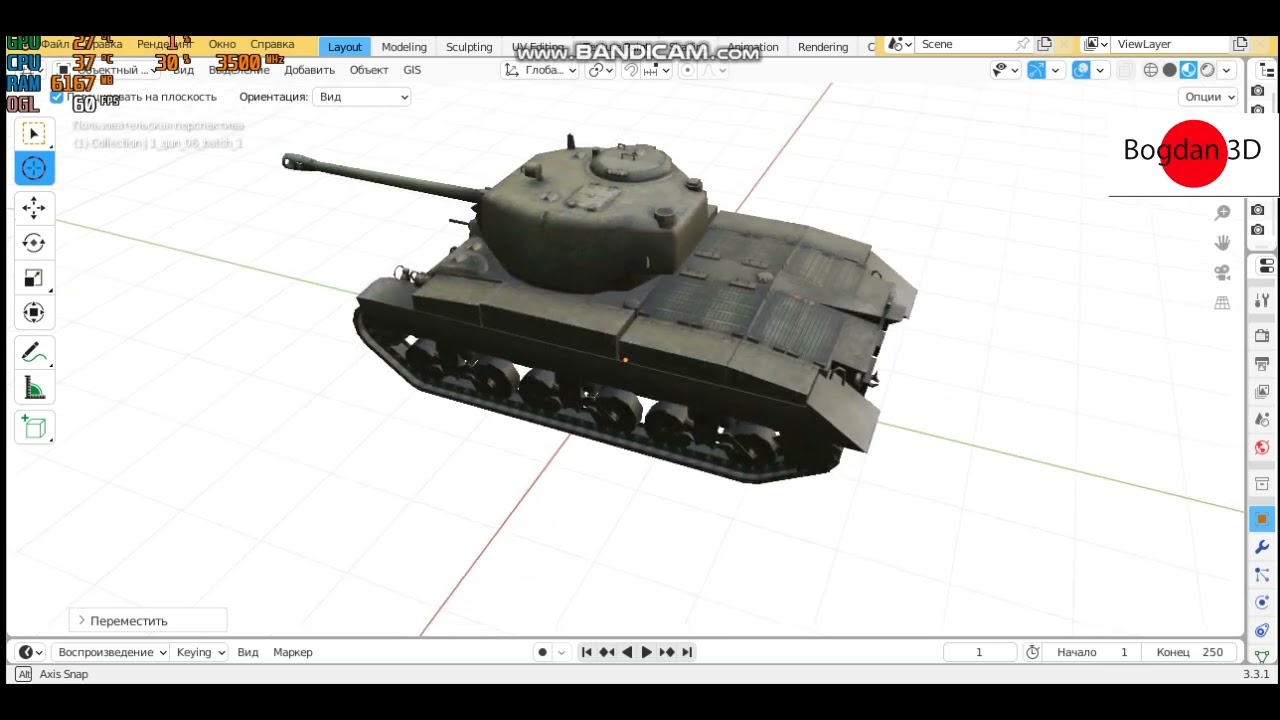The height and width of the screenshot is (720, 1280).
Task: Open the pivot point dropdown
Action: pos(600,70)
